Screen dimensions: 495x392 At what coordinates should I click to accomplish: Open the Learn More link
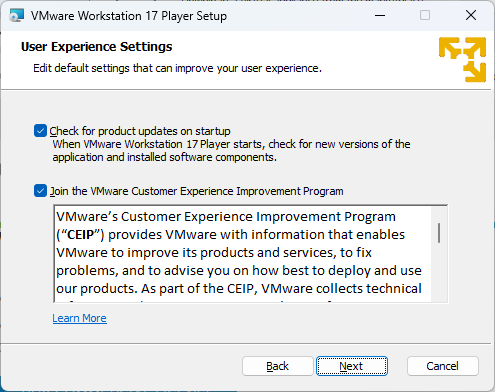tap(79, 318)
